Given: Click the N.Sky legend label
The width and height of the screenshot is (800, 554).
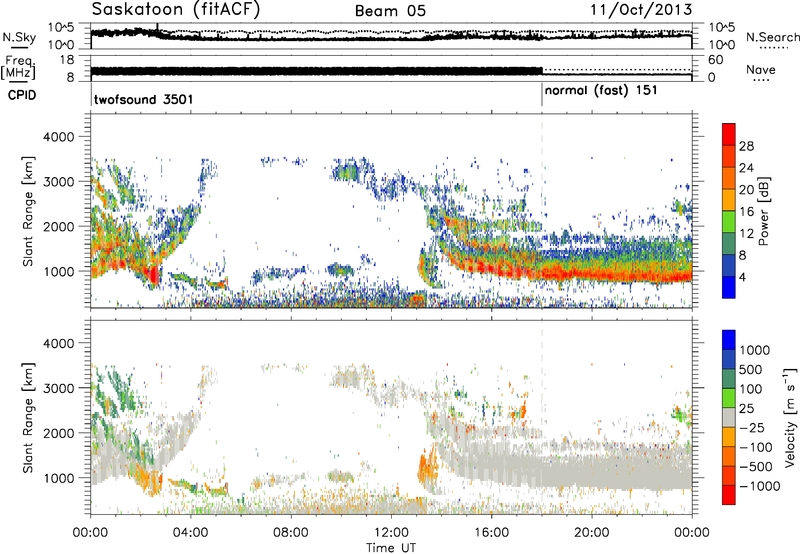Looking at the screenshot, I should coord(19,37).
